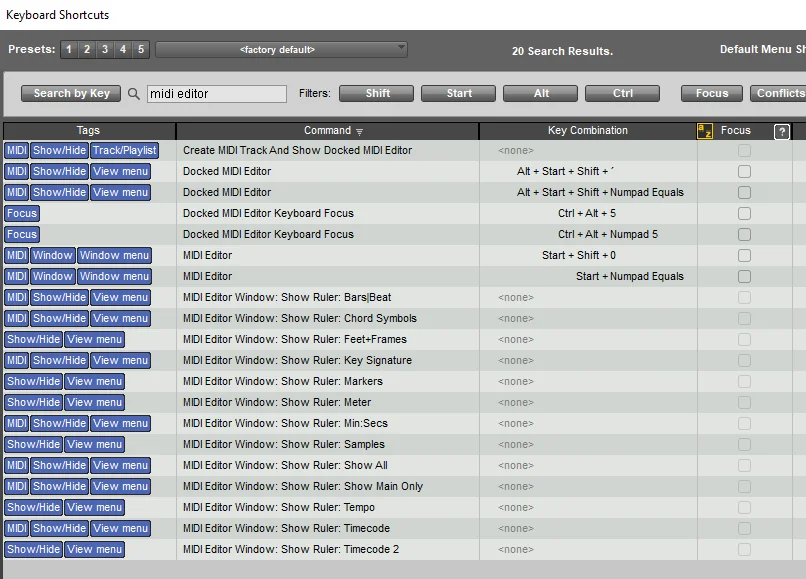Tick Focus checkbox for Ctrl + Alt + Numpad 5 row
Viewport: 806px width, 579px height.
pos(744,234)
